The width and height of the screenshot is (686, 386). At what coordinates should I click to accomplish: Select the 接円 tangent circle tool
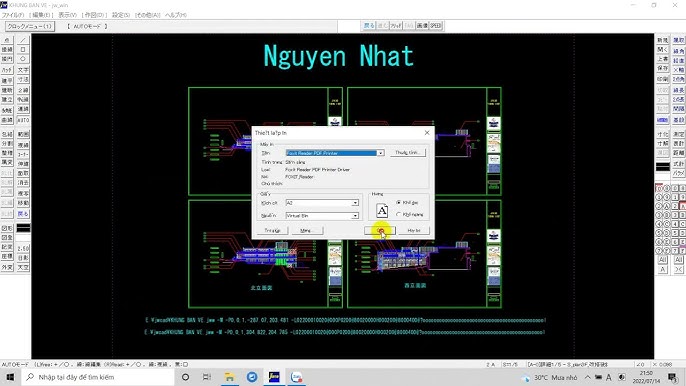7,59
